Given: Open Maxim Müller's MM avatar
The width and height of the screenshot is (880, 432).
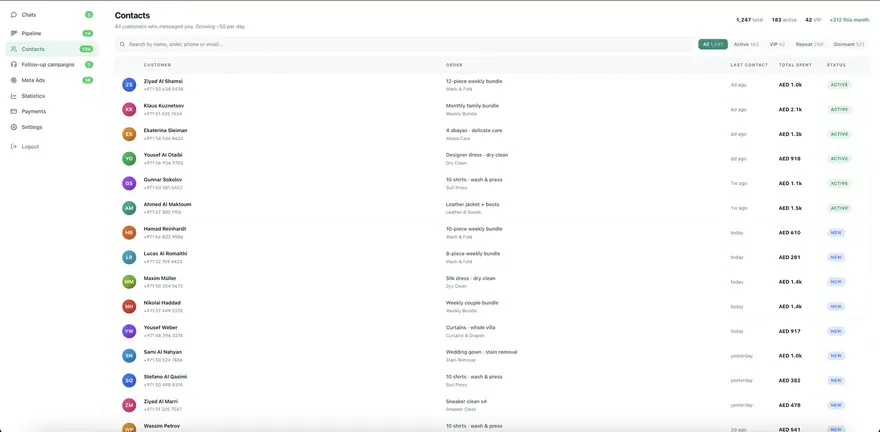Looking at the screenshot, I should tap(129, 282).
